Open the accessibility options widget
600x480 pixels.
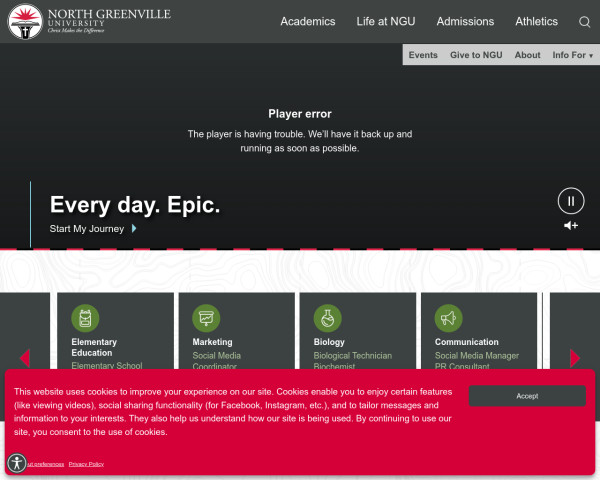click(x=16, y=463)
